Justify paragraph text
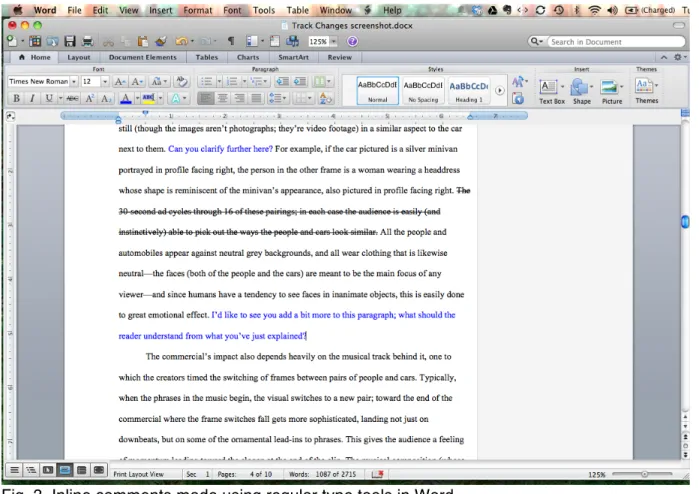699x494 pixels. [x=256, y=99]
